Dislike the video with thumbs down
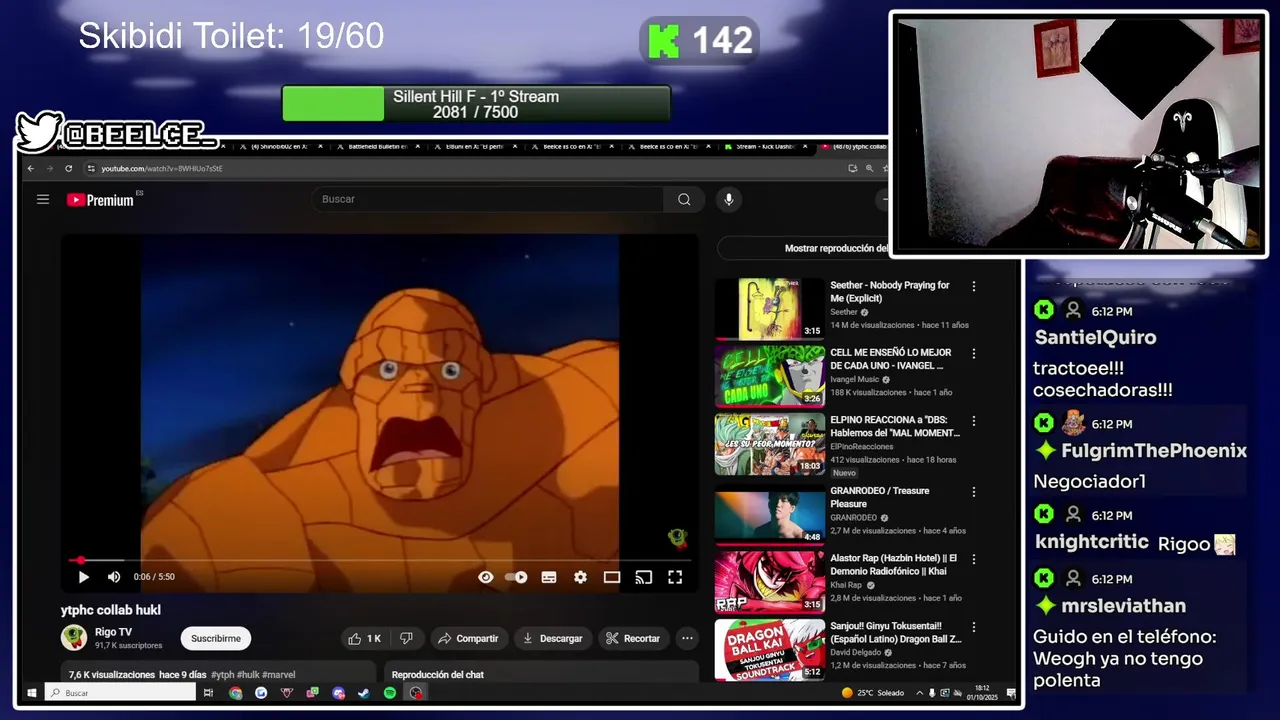This screenshot has width=1280, height=720. [406, 638]
